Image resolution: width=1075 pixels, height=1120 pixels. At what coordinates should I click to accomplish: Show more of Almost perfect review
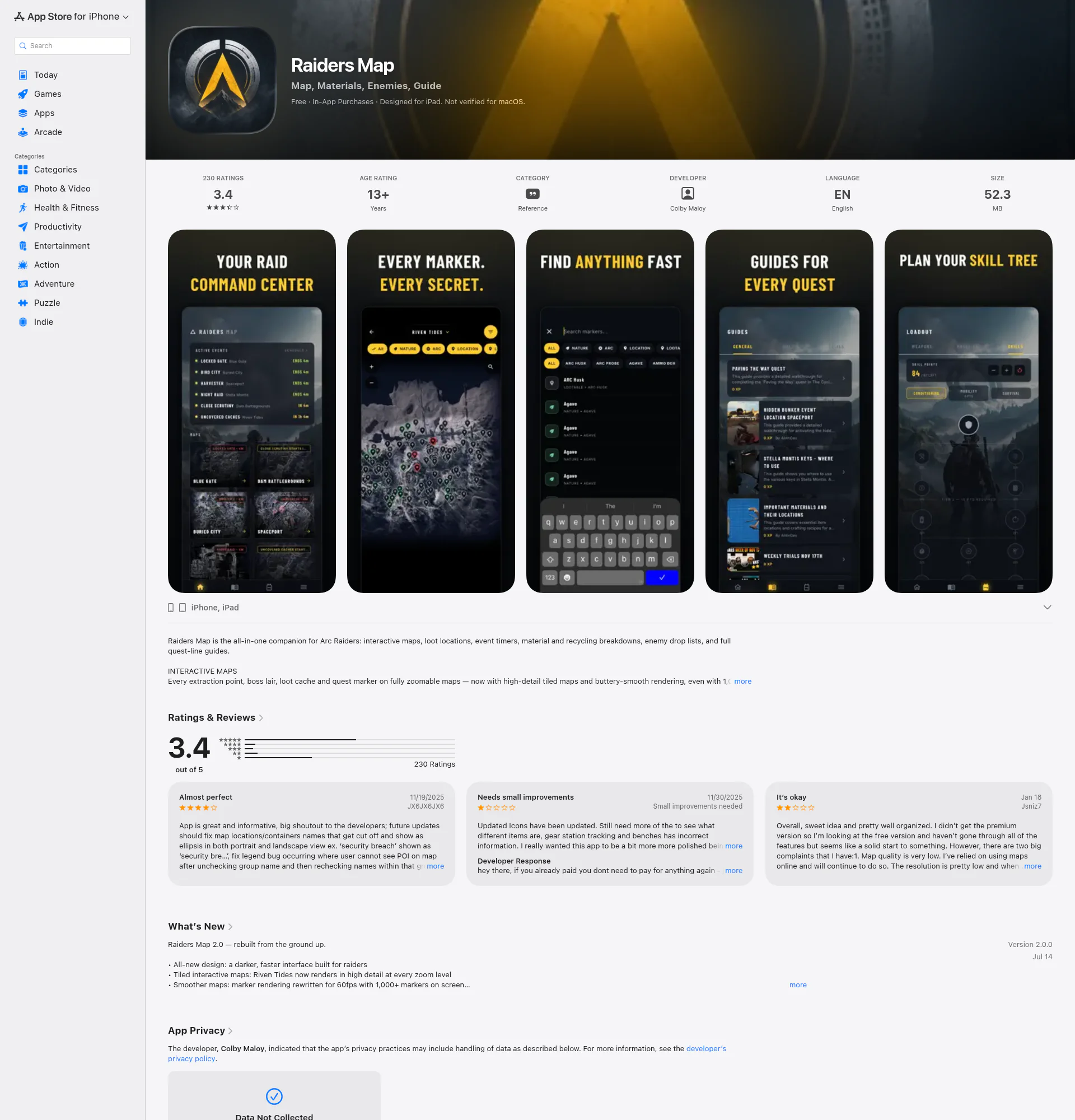coord(435,866)
